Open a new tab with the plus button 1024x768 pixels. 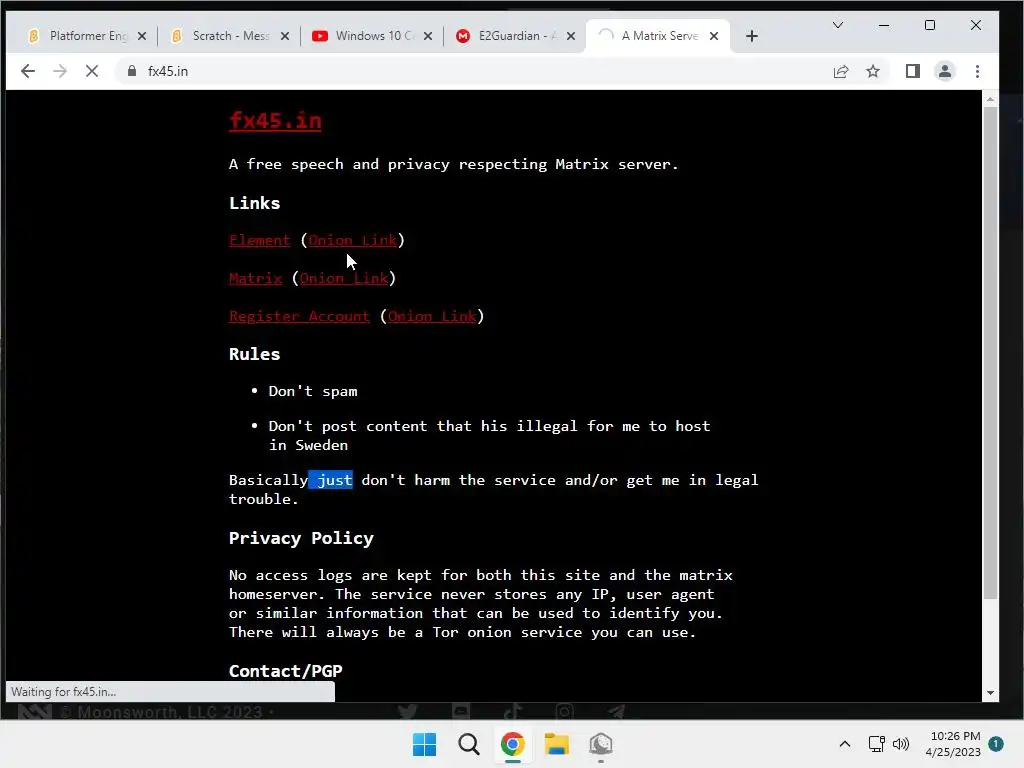pyautogui.click(x=752, y=36)
